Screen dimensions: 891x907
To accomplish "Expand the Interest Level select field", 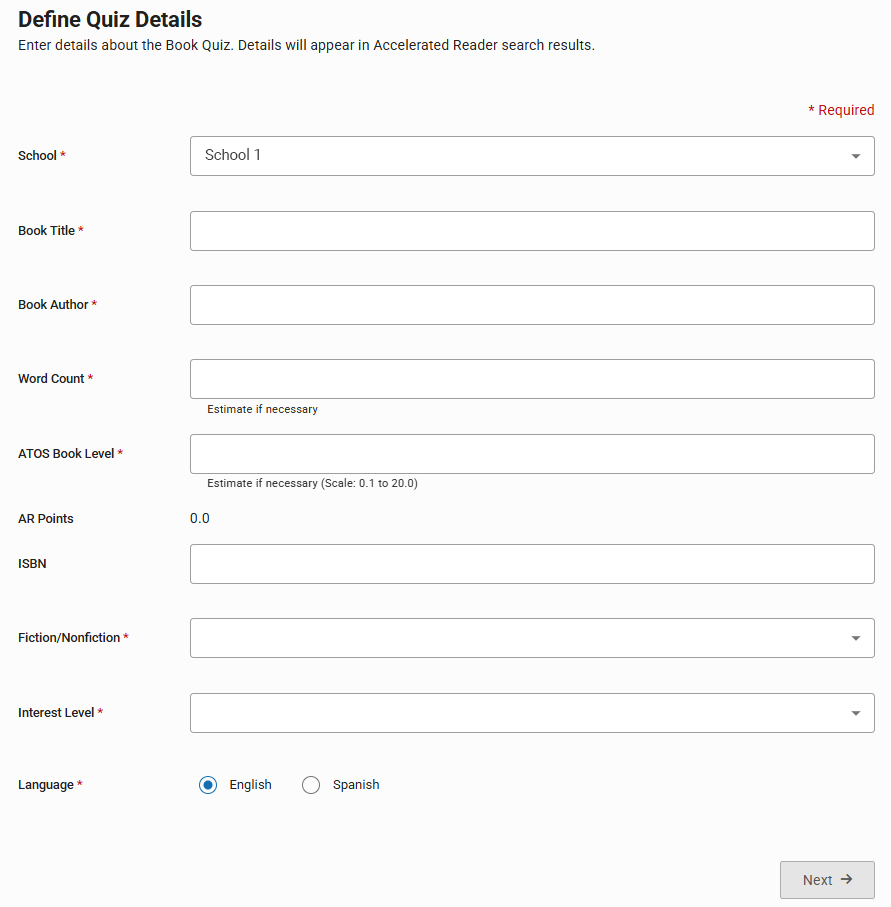I will click(520, 713).
